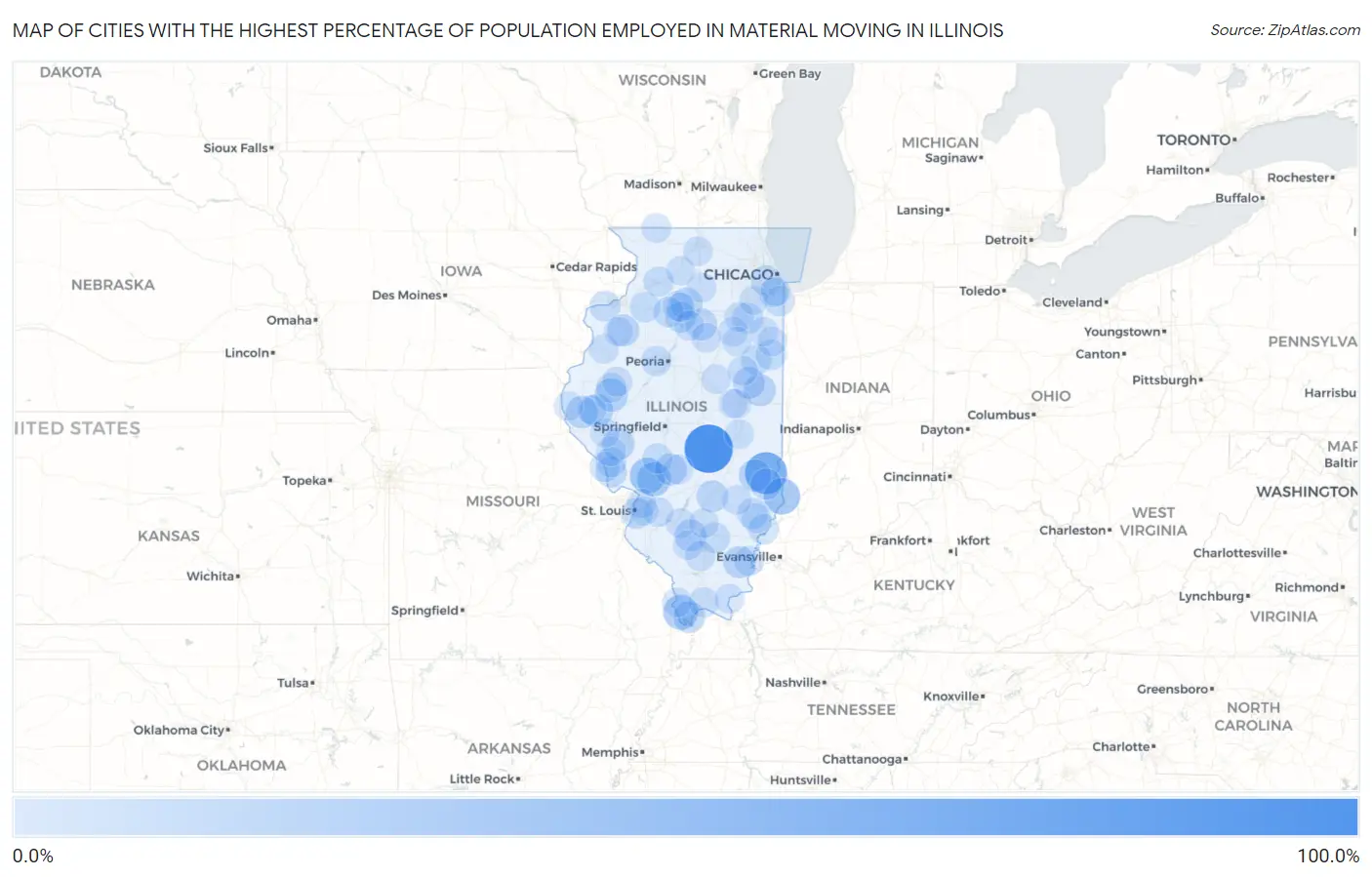Click the CHICAGO city label

pos(739,275)
